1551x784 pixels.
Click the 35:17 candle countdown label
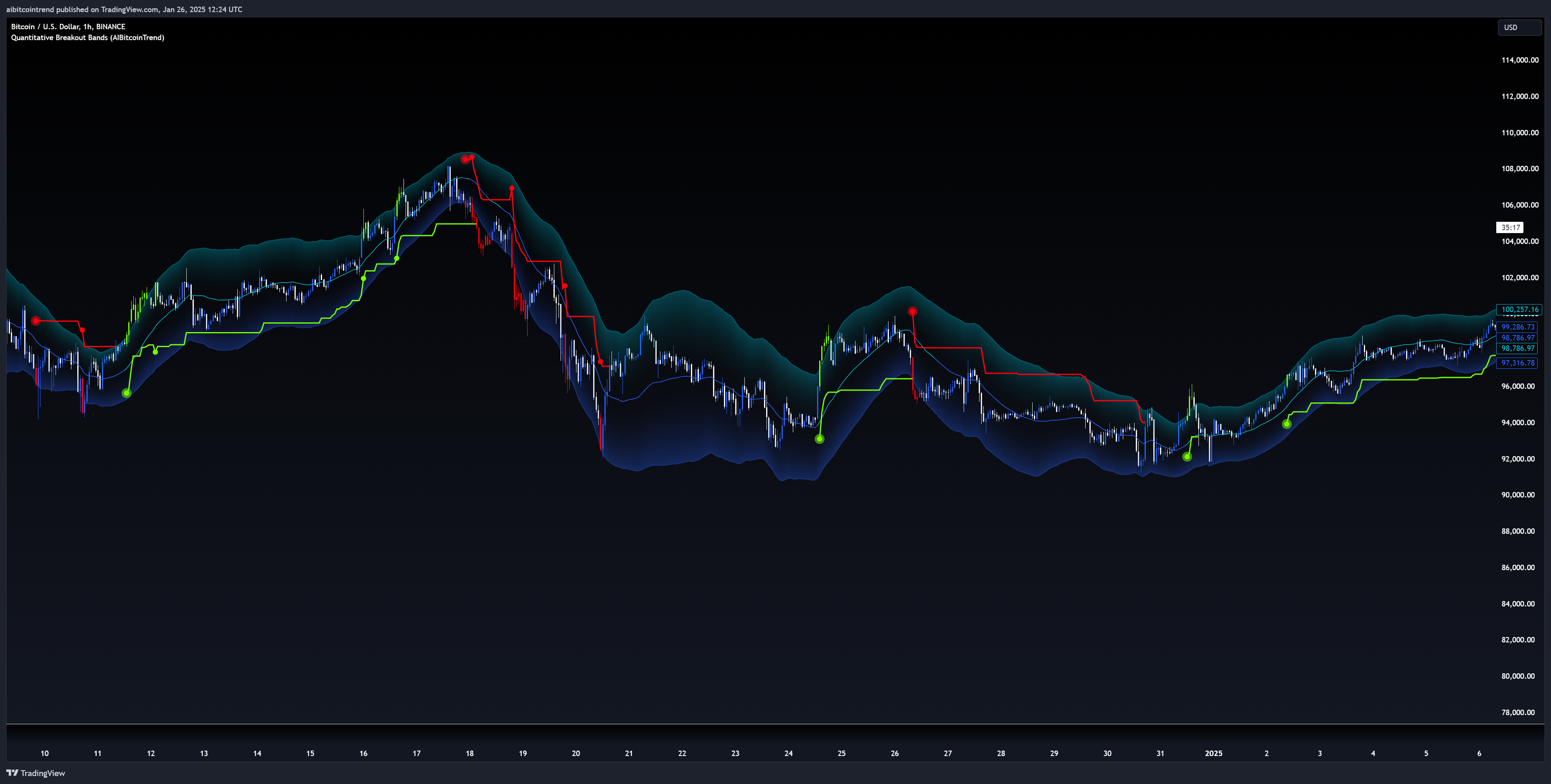point(1510,228)
